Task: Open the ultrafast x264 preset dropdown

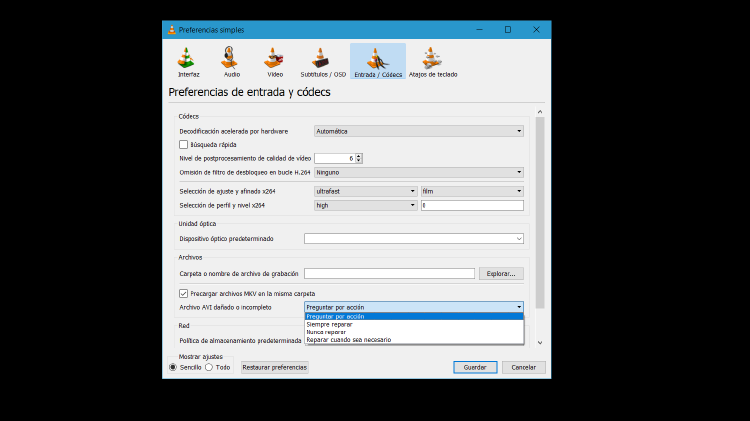Action: (x=365, y=191)
